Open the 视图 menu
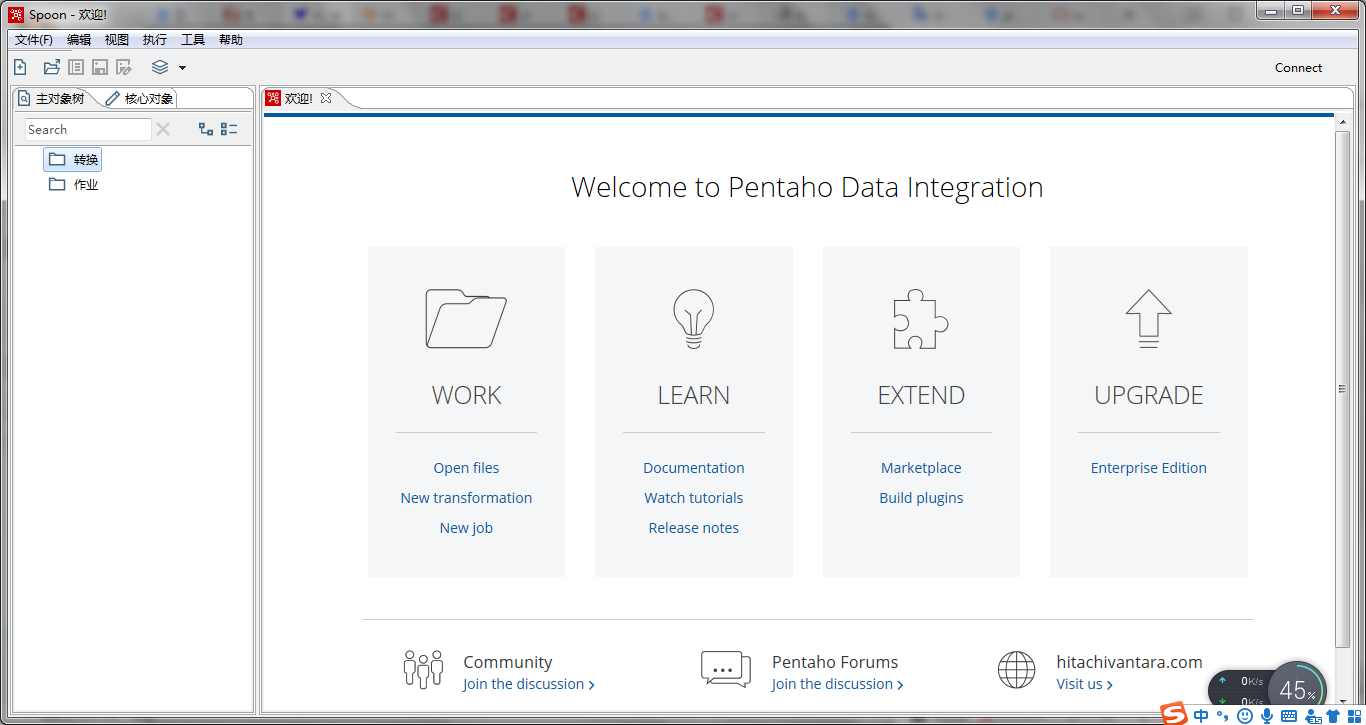The width and height of the screenshot is (1366, 725). tap(117, 40)
